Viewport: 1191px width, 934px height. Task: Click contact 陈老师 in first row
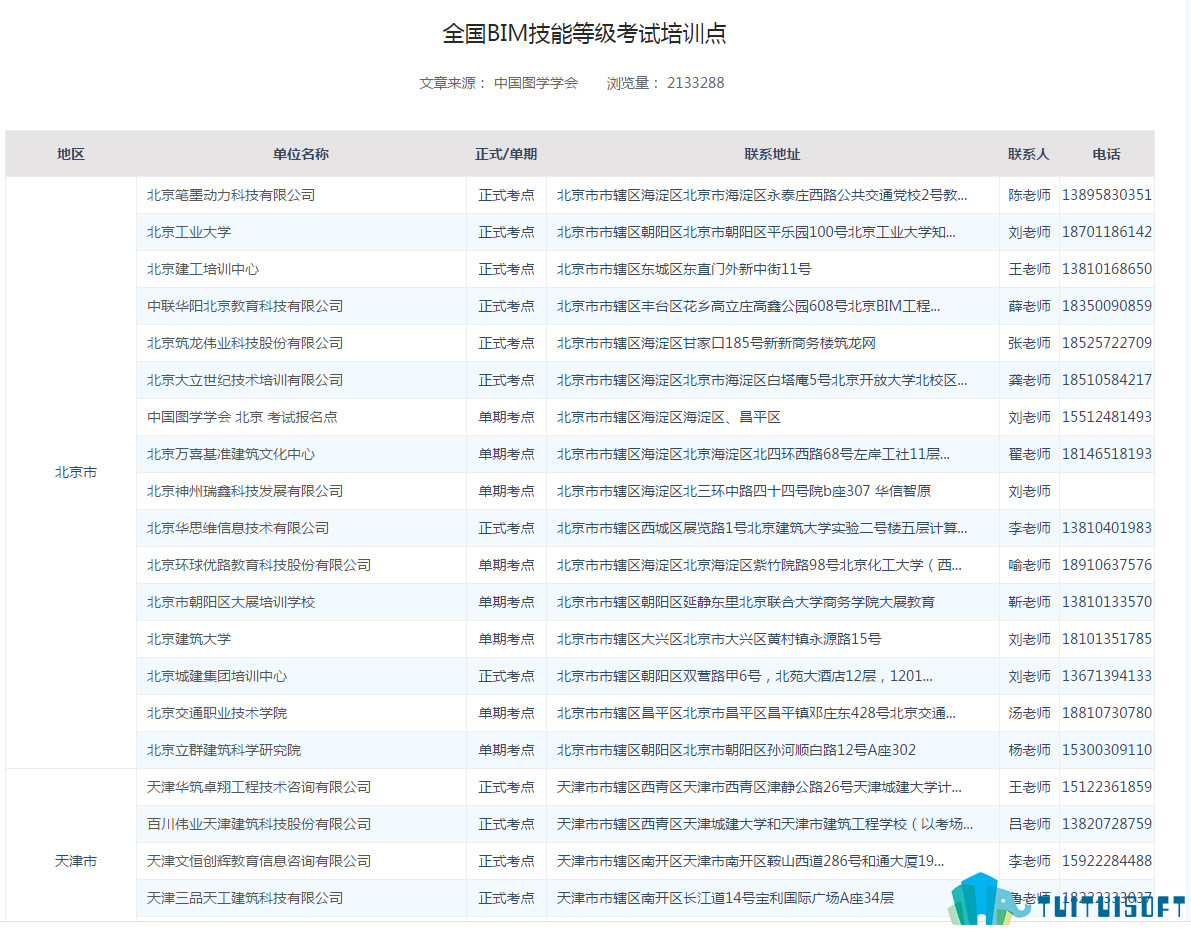point(1029,195)
